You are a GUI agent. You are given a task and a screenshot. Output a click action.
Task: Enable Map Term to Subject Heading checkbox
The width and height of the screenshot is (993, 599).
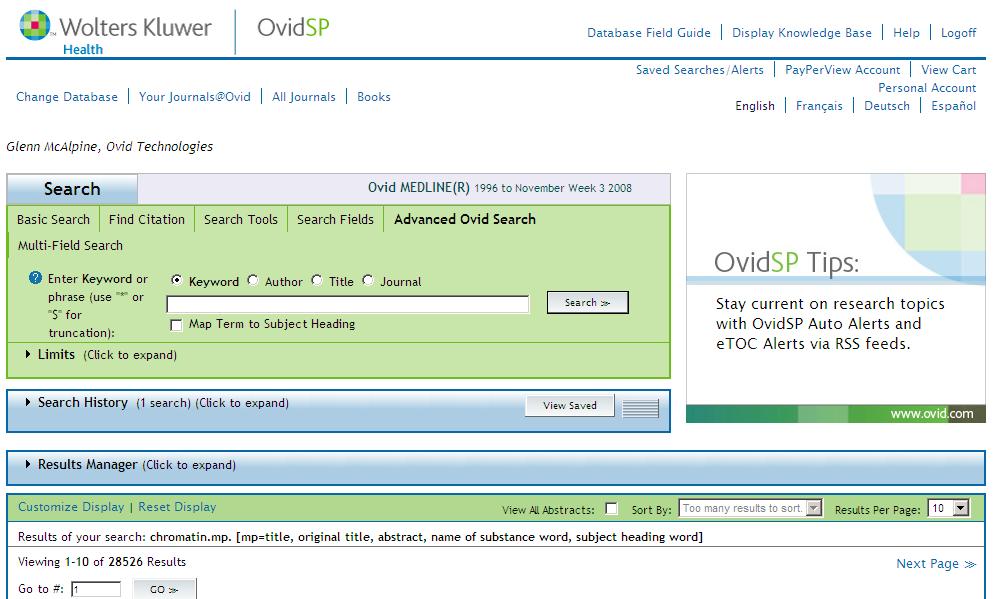pyautogui.click(x=176, y=325)
